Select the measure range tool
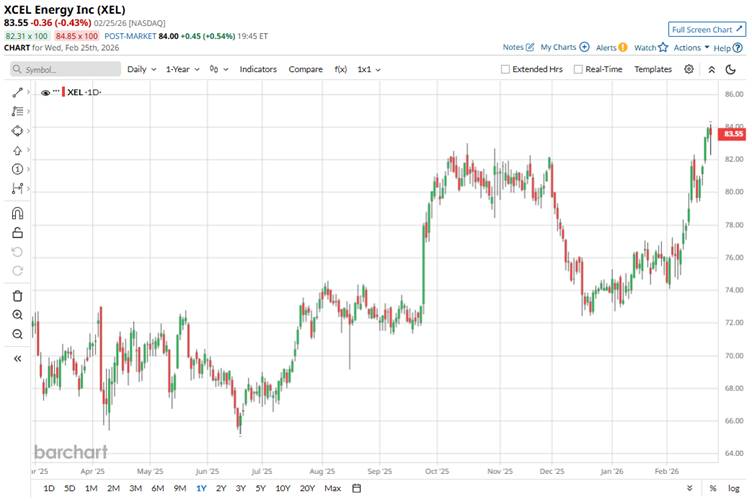The image size is (752, 502). [x=17, y=188]
